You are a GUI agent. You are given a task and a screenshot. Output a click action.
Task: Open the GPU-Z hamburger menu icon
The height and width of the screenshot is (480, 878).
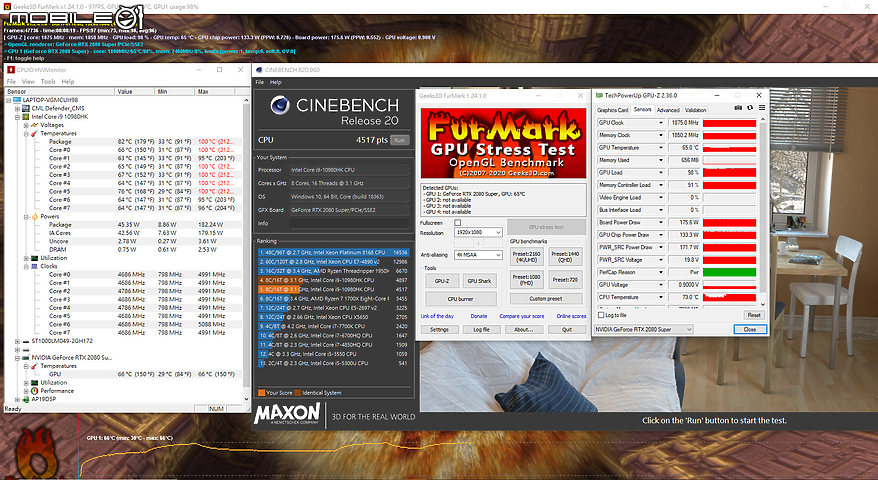(x=762, y=108)
